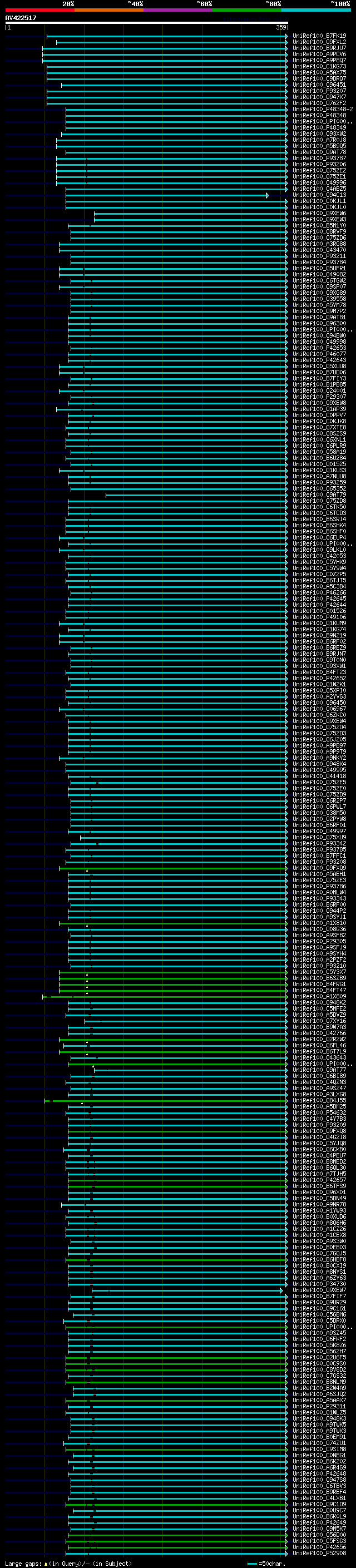Click hit label UniRef100_Q94C13

coord(319,195)
